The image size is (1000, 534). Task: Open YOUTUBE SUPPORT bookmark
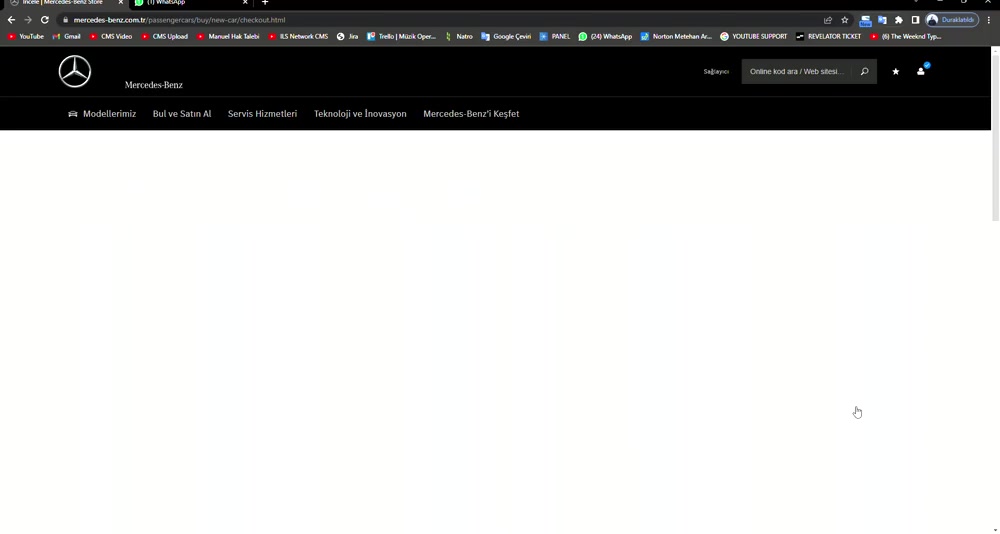click(754, 36)
